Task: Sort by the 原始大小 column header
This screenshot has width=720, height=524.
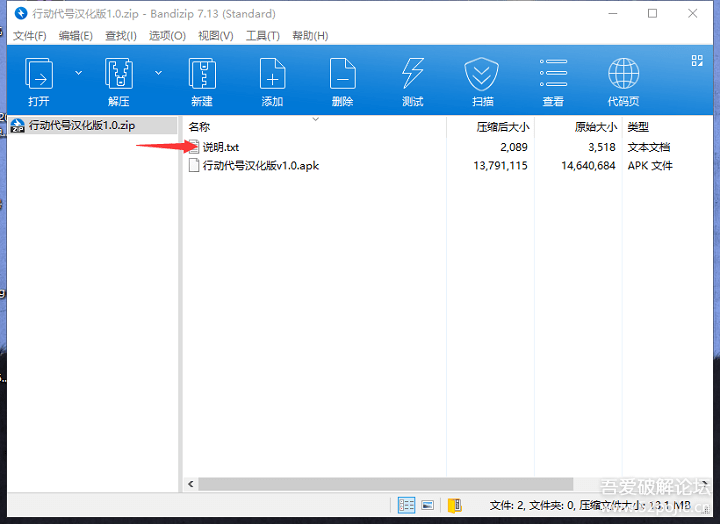Action: [596, 127]
